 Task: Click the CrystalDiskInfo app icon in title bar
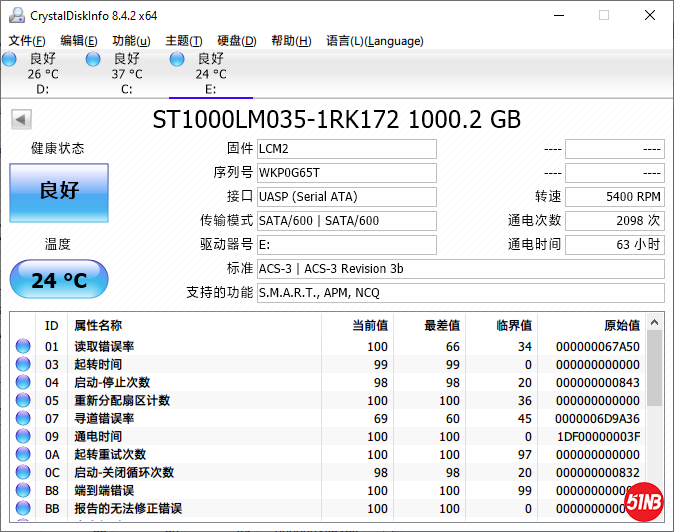[x=15, y=15]
